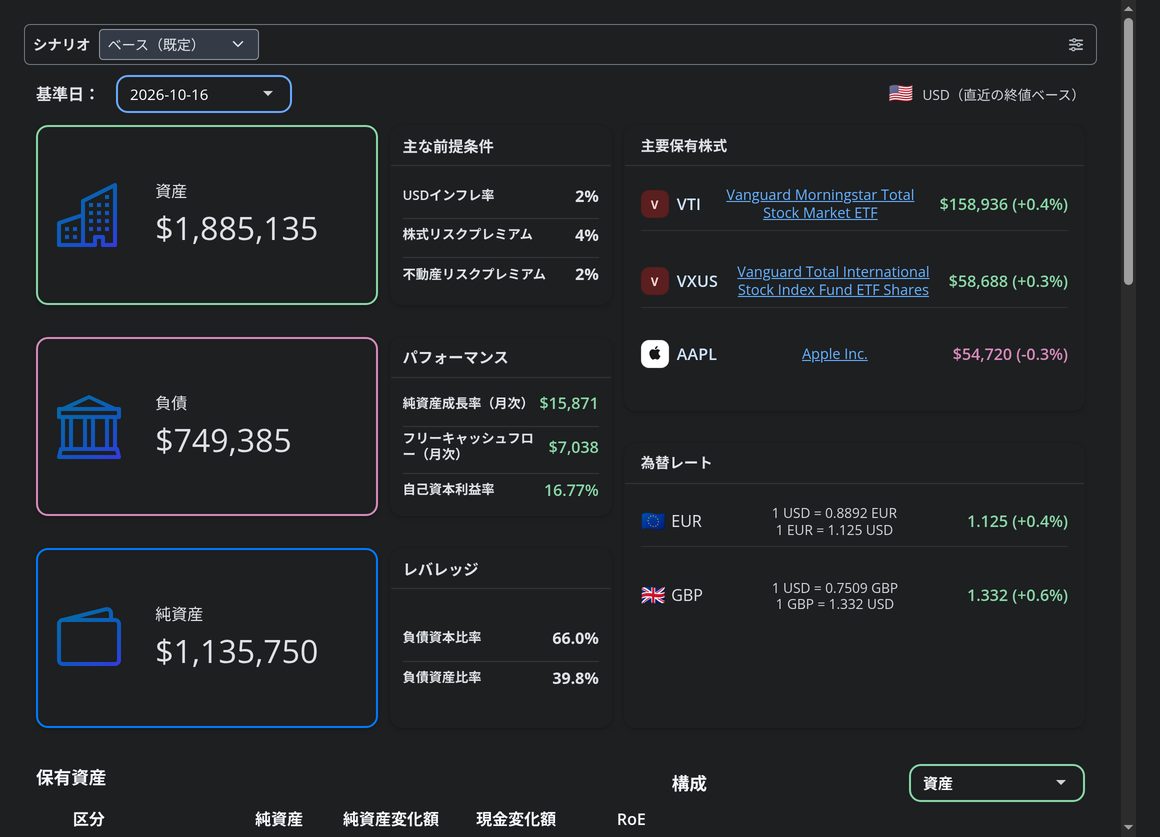Open the Vanguard Total International Stock Index Fund link
This screenshot has width=1160, height=837.
point(833,280)
